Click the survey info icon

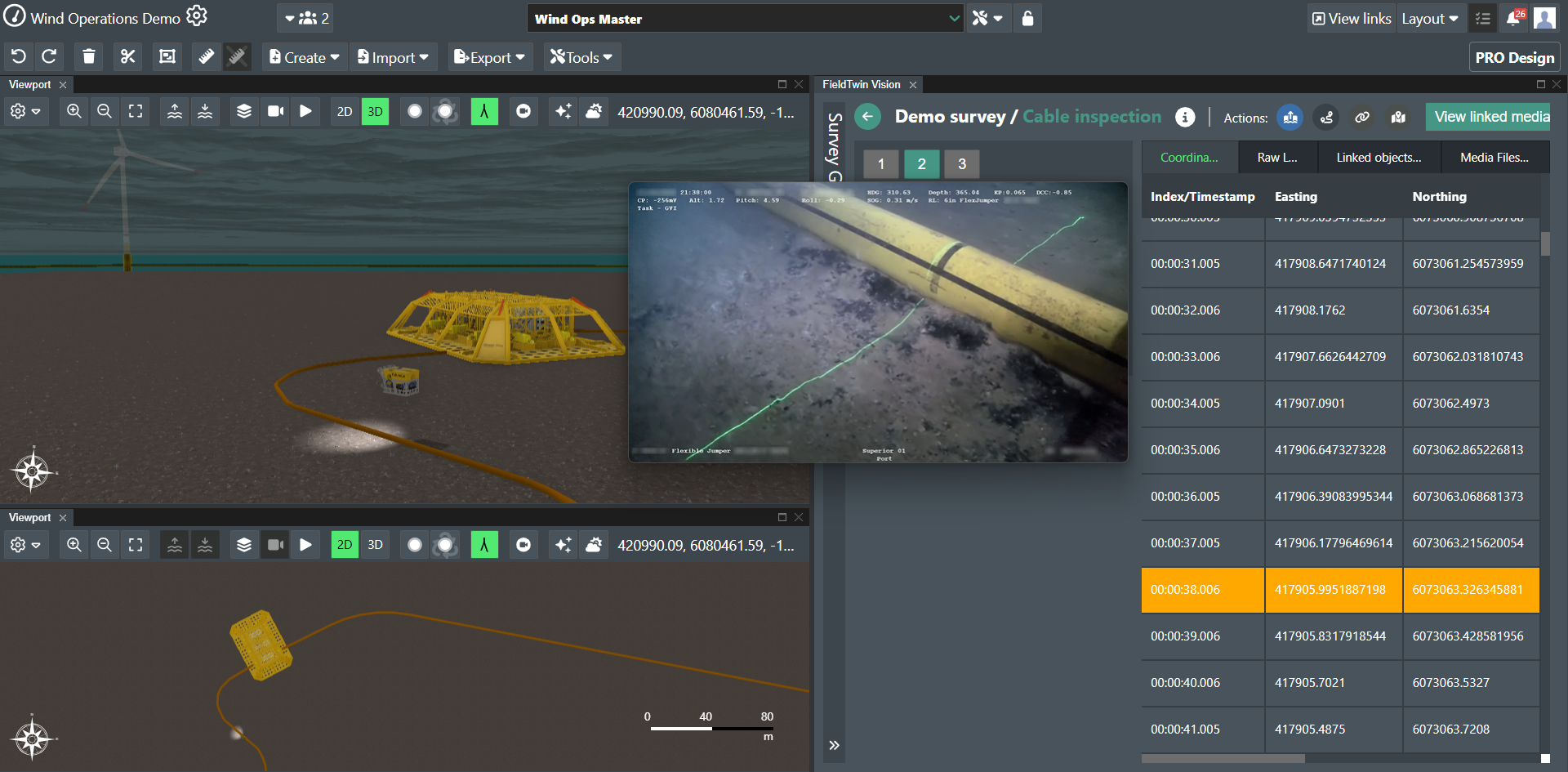1184,118
